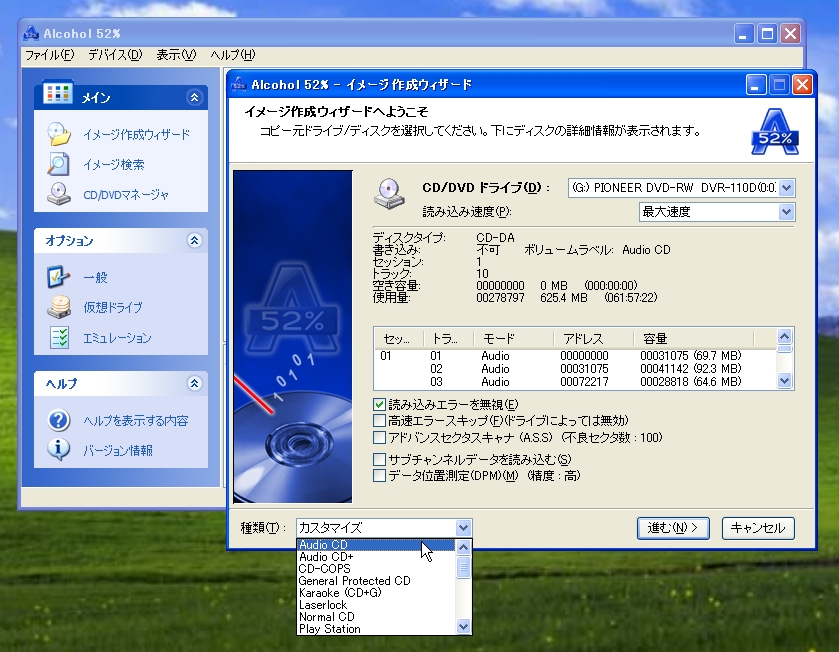Select CD-COPS from type list
This screenshot has height=652, width=839.
(376, 569)
